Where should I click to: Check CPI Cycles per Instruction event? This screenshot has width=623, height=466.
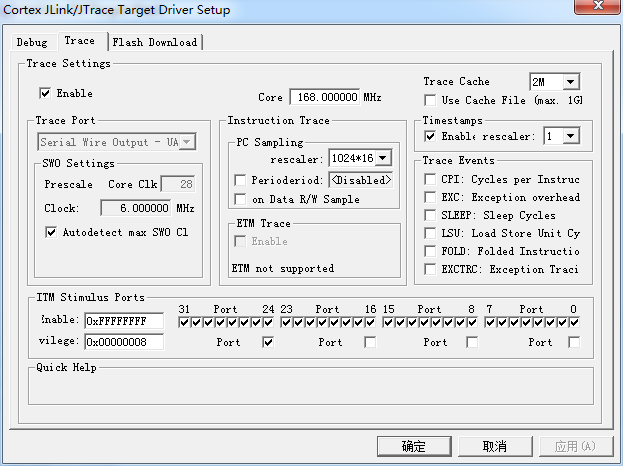[x=430, y=179]
